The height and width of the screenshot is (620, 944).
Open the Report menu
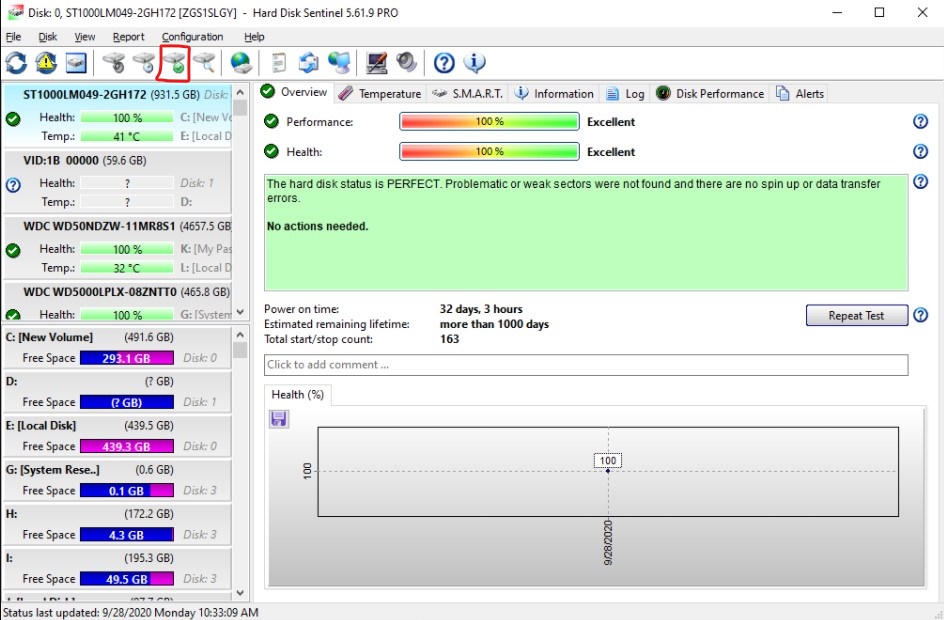tap(128, 37)
